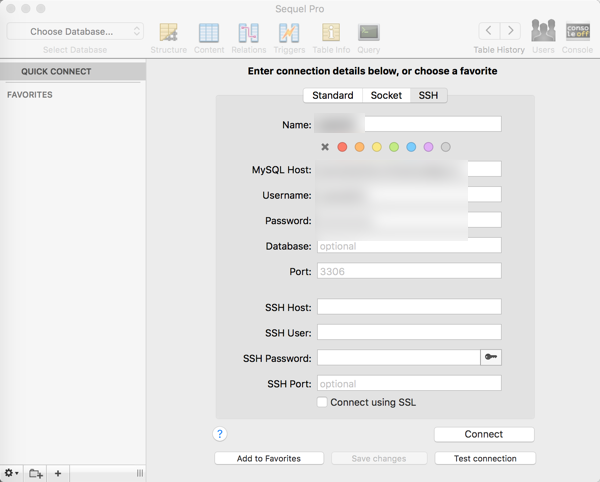This screenshot has width=600, height=482.
Task: Focus the Username input field
Action: tap(409, 194)
